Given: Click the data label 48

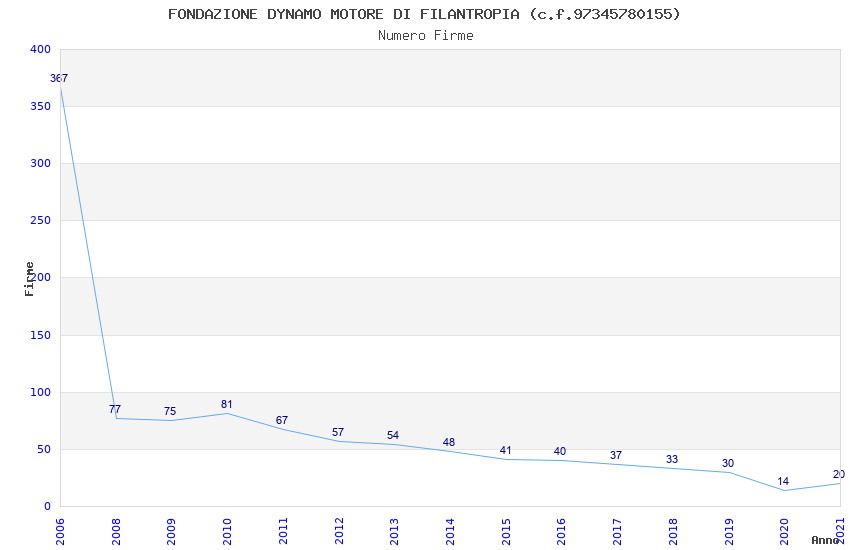Looking at the screenshot, I should [x=449, y=442].
